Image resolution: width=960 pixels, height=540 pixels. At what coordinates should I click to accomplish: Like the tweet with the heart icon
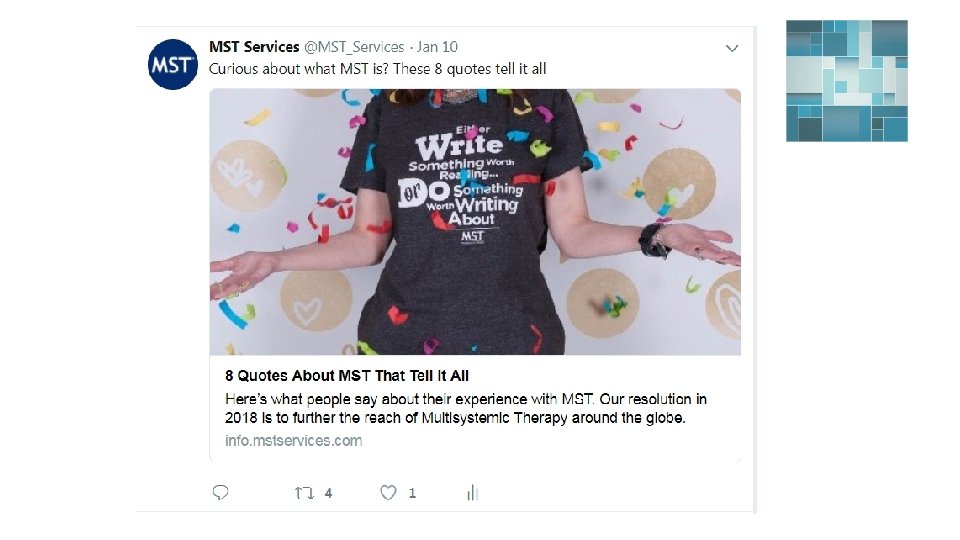(x=388, y=492)
